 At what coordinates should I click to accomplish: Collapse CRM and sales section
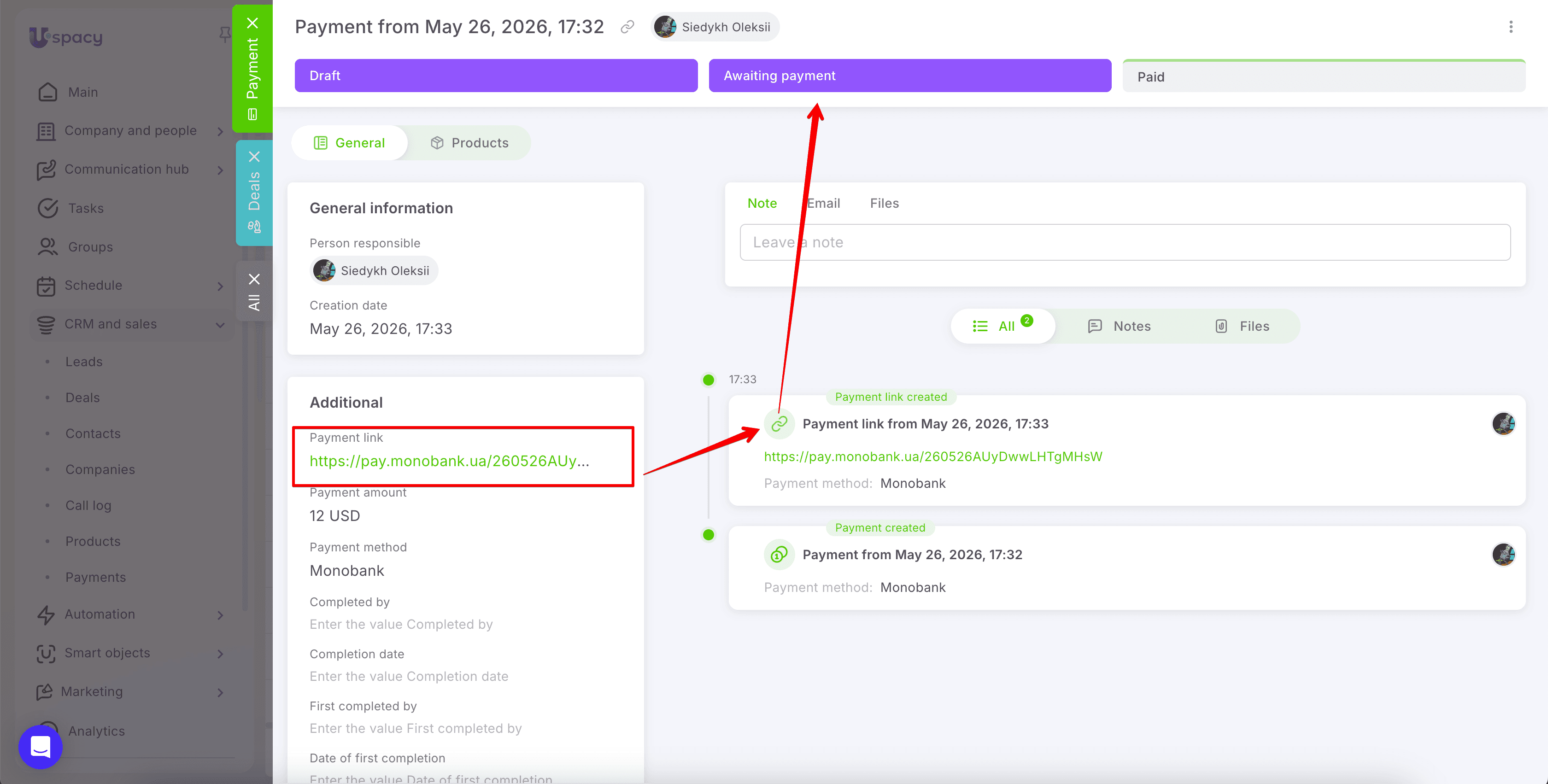[221, 325]
